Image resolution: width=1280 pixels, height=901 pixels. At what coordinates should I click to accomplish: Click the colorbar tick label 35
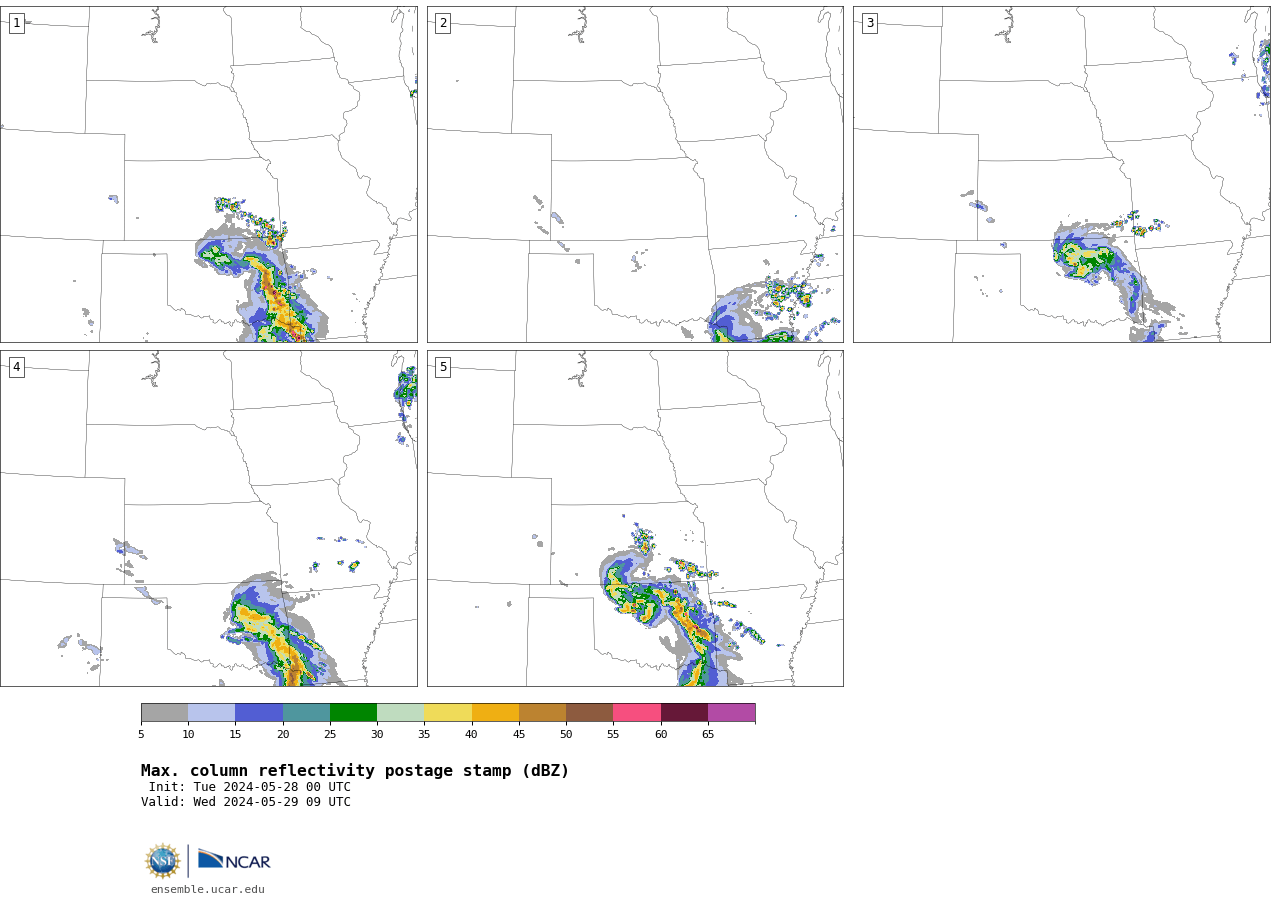click(424, 734)
